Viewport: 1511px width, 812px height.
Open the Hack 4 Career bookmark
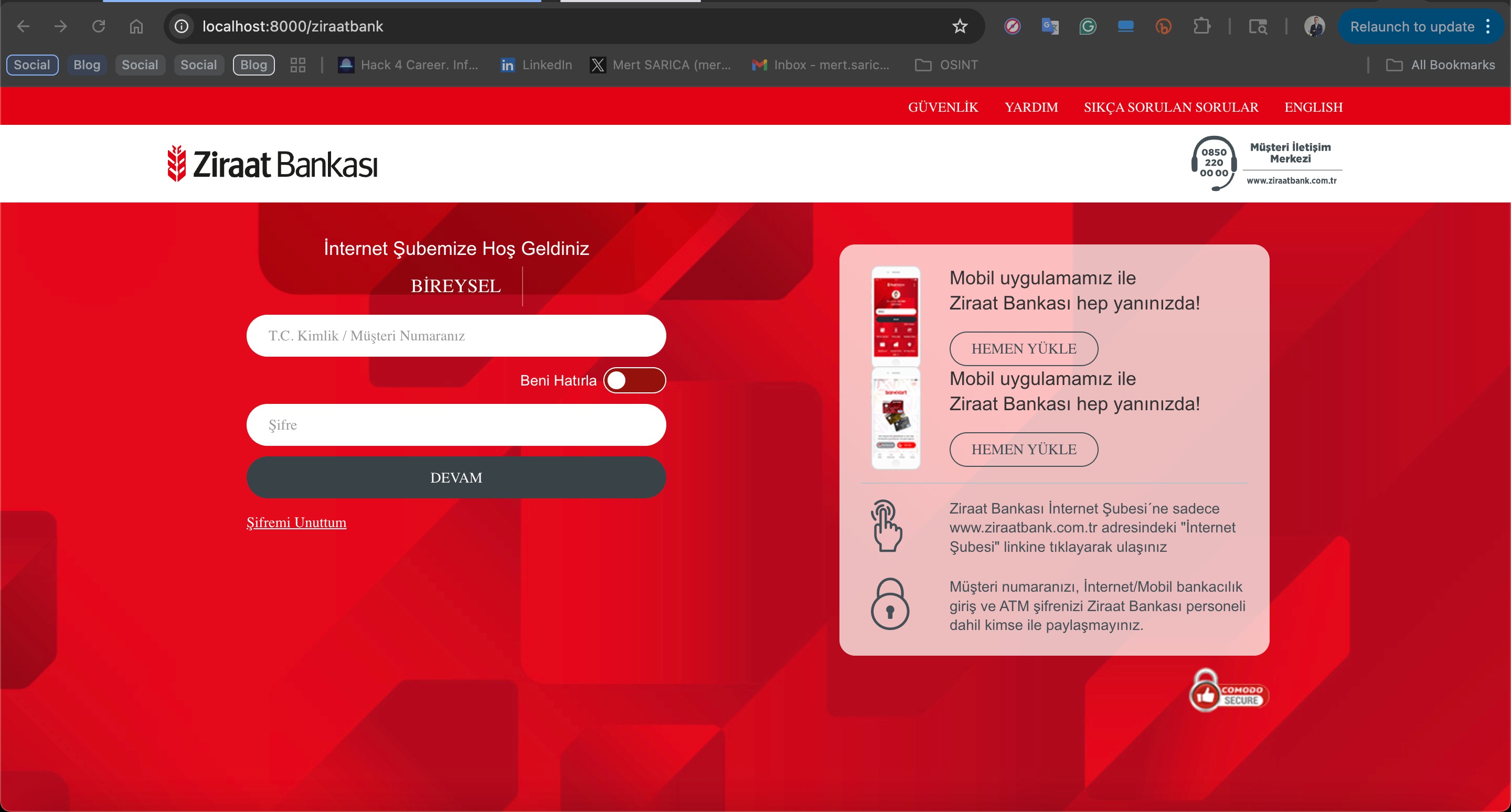[408, 65]
